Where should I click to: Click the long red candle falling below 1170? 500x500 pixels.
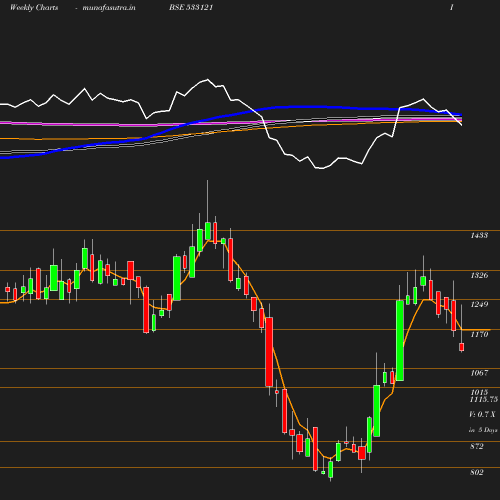pos(269,352)
